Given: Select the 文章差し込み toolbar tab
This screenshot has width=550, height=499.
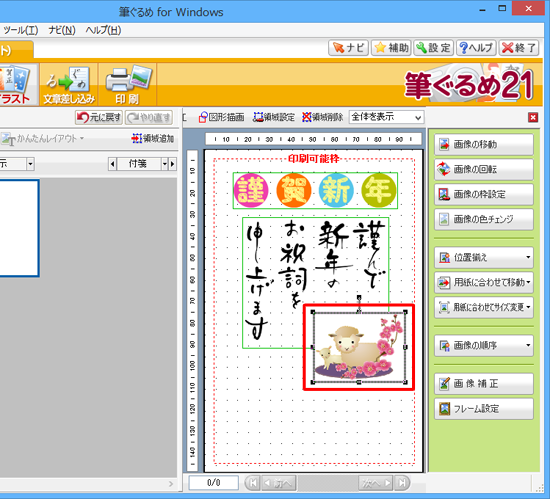Looking at the screenshot, I should point(69,85).
